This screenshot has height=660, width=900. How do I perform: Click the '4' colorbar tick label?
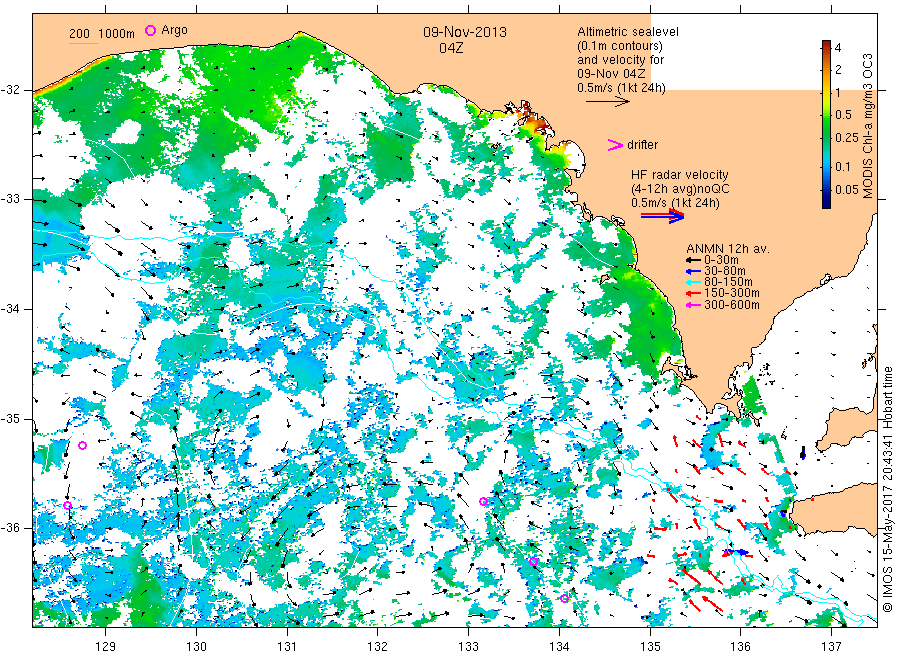point(838,48)
